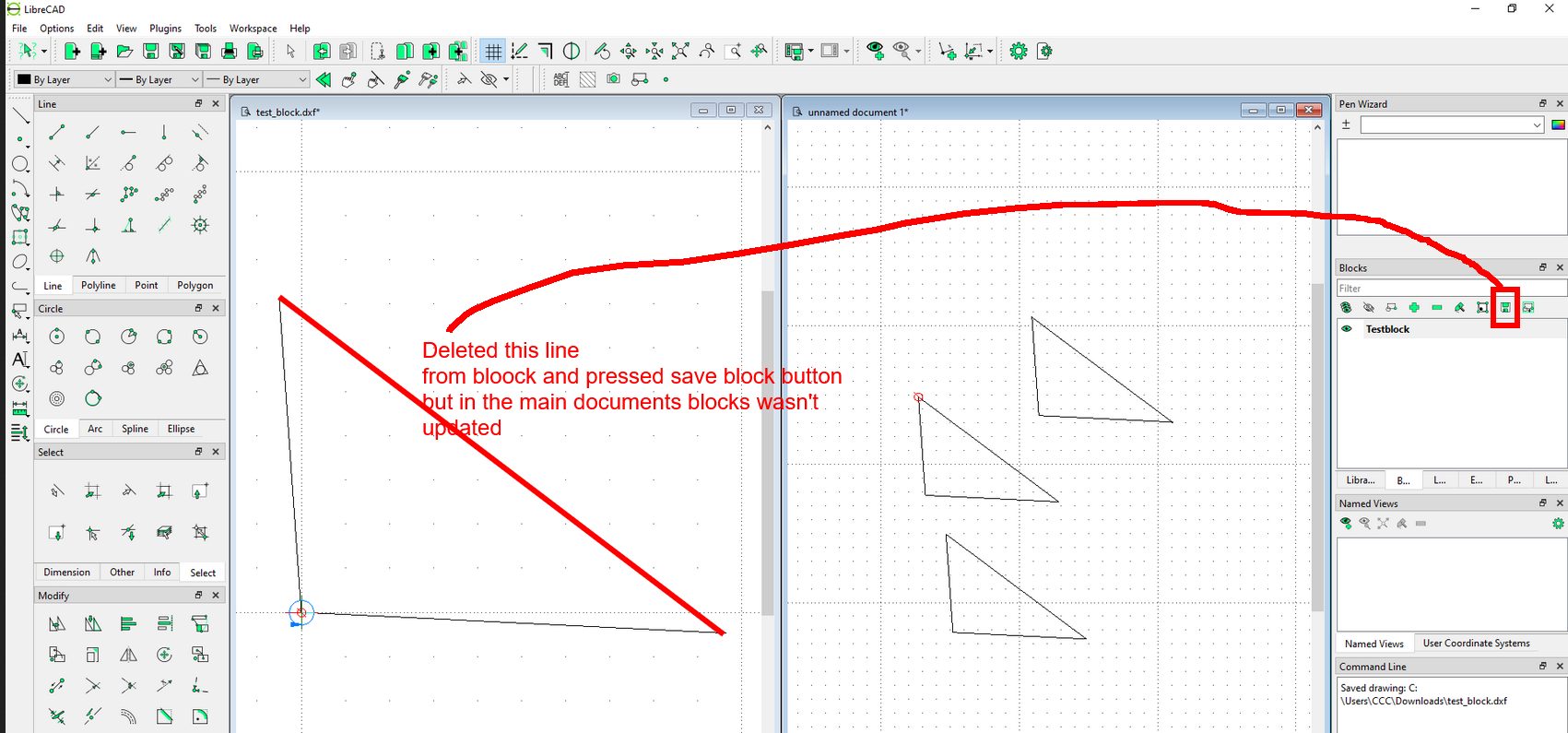This screenshot has height=733, width=1568.
Task: Open the Pen Wizard combo box
Action: [1451, 125]
